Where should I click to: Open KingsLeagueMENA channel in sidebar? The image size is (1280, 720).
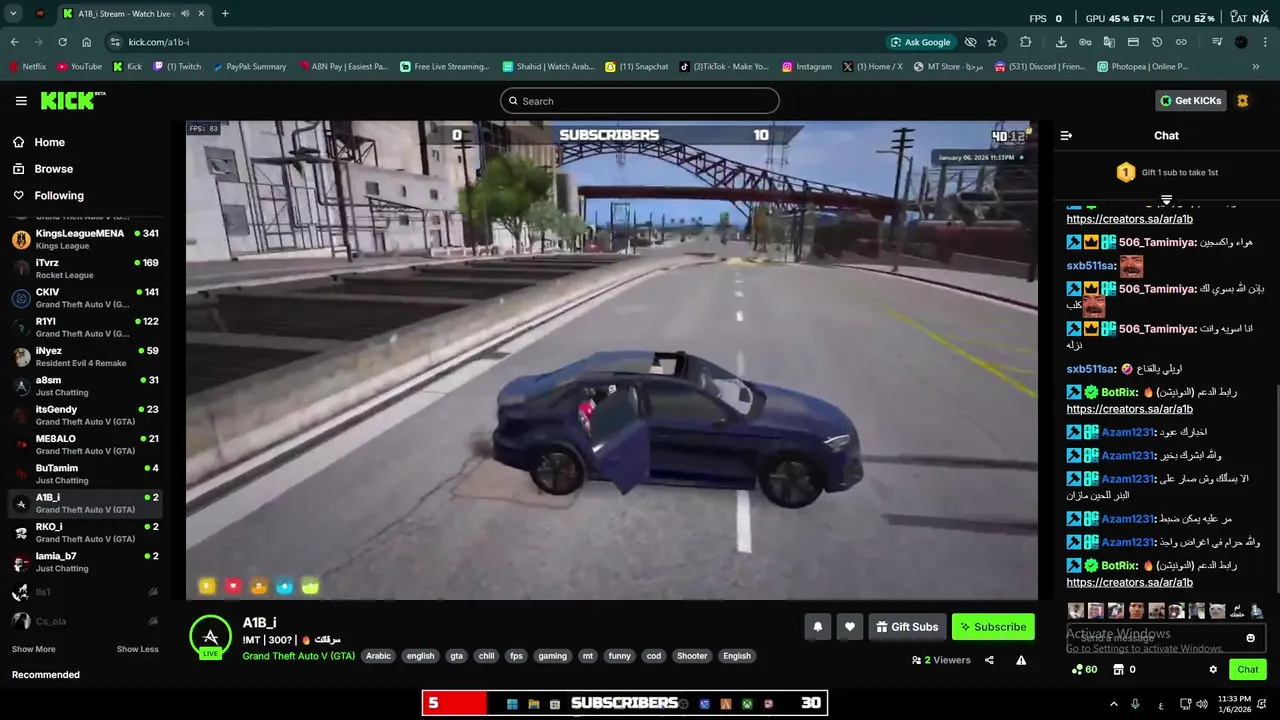pyautogui.click(x=84, y=240)
